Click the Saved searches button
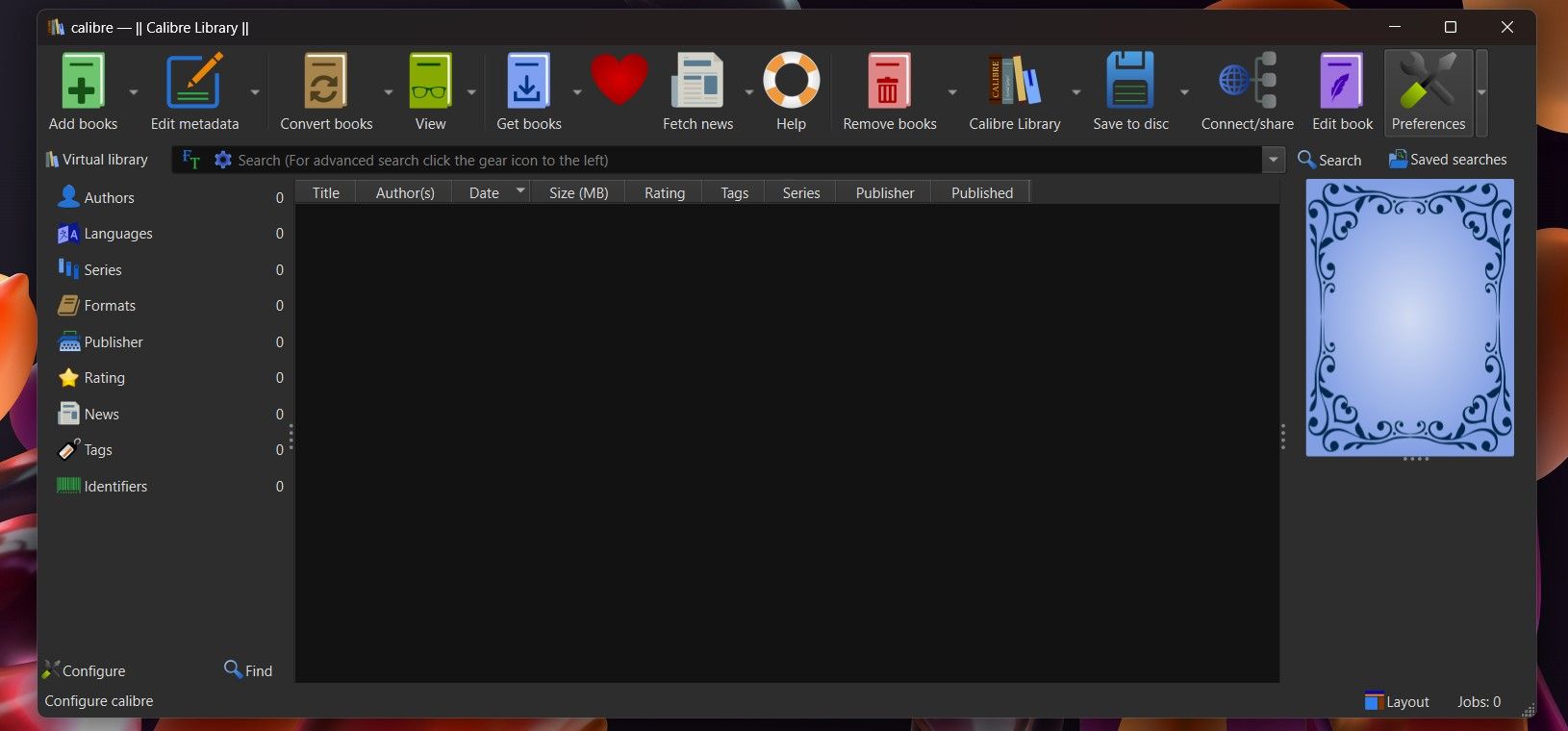This screenshot has height=731, width=1568. click(x=1447, y=160)
